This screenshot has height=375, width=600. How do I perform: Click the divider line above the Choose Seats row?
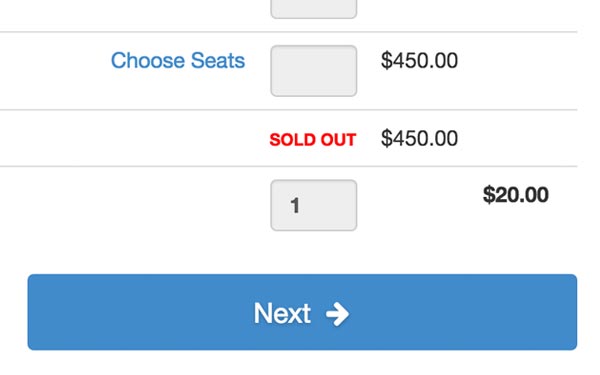[x=289, y=32]
